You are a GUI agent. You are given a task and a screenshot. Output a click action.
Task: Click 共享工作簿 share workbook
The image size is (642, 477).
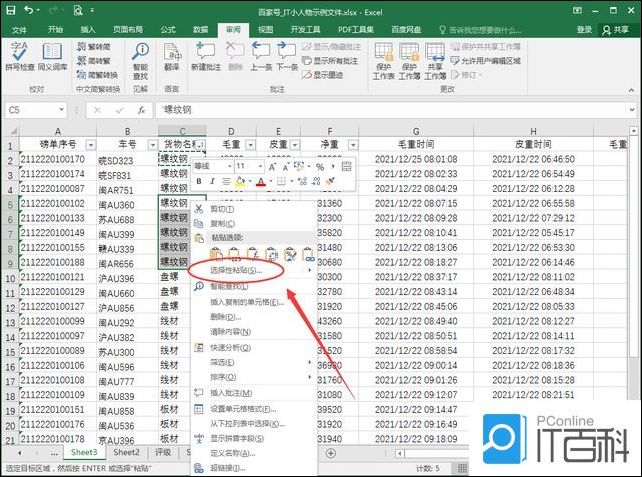click(435, 61)
